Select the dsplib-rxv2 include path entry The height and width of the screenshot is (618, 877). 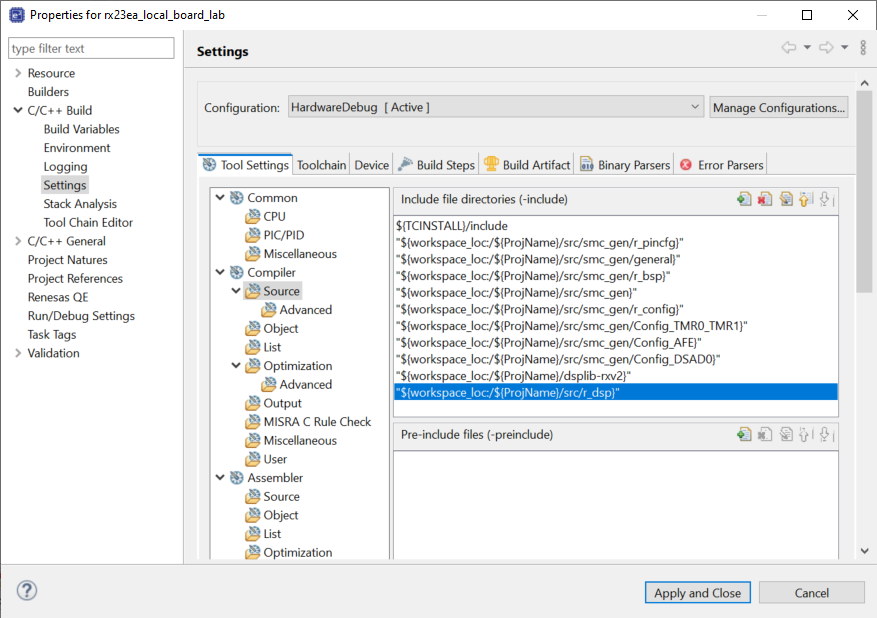(x=513, y=375)
